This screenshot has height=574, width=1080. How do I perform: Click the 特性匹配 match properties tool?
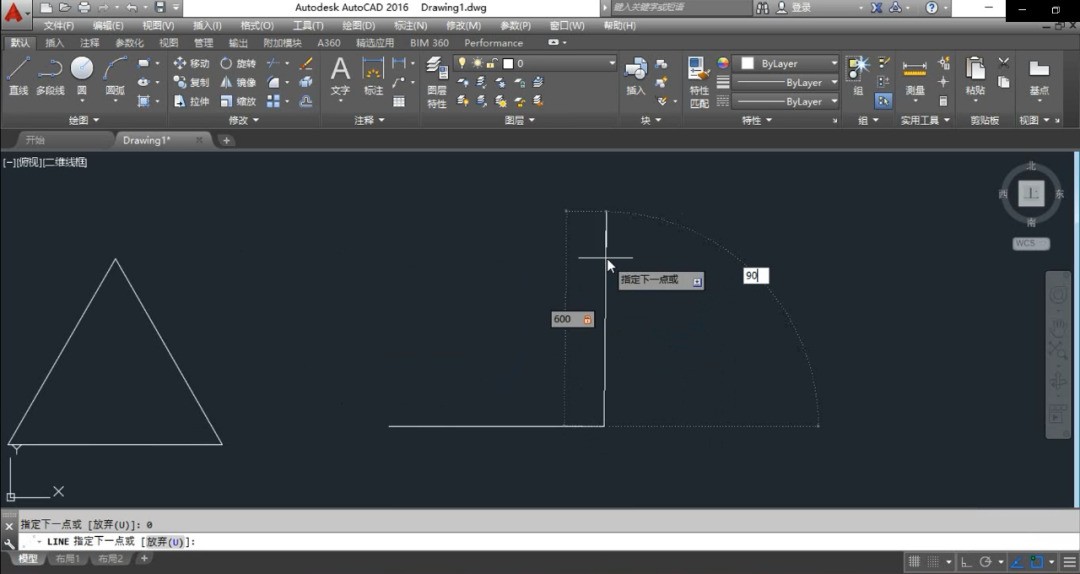click(699, 83)
